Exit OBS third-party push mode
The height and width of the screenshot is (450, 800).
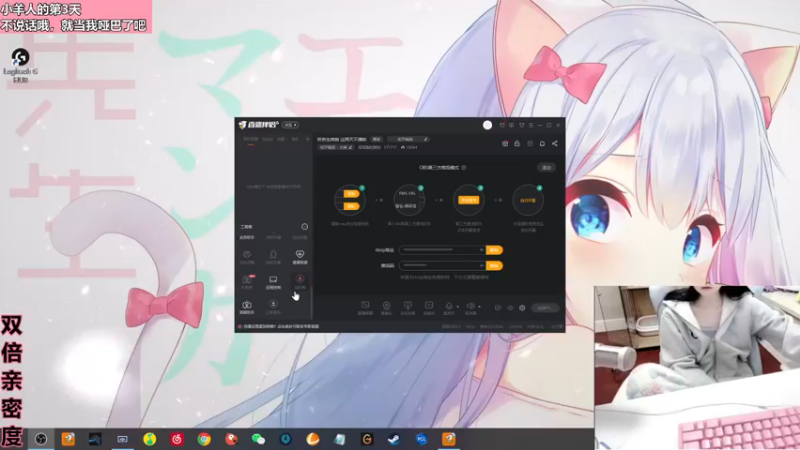pyautogui.click(x=546, y=167)
